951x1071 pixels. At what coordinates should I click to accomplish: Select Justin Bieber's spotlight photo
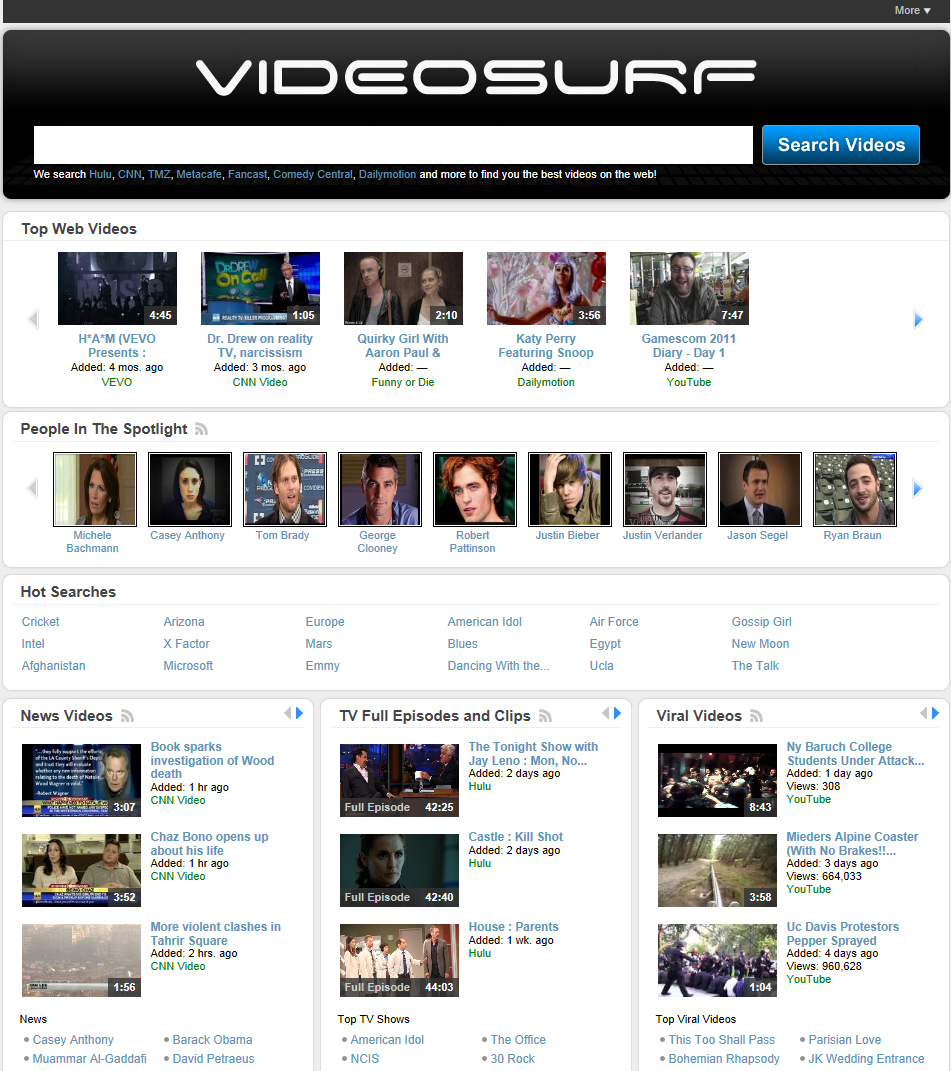pyautogui.click(x=570, y=490)
